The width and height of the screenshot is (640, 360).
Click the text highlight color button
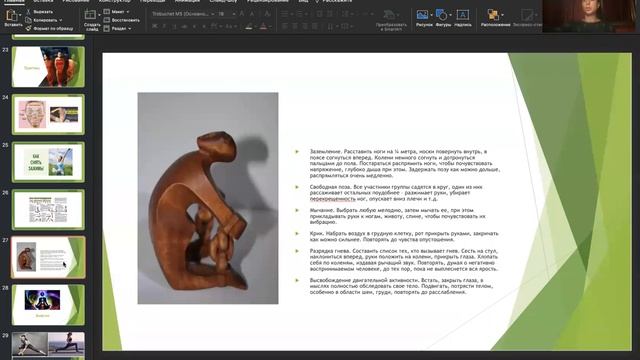249,27
